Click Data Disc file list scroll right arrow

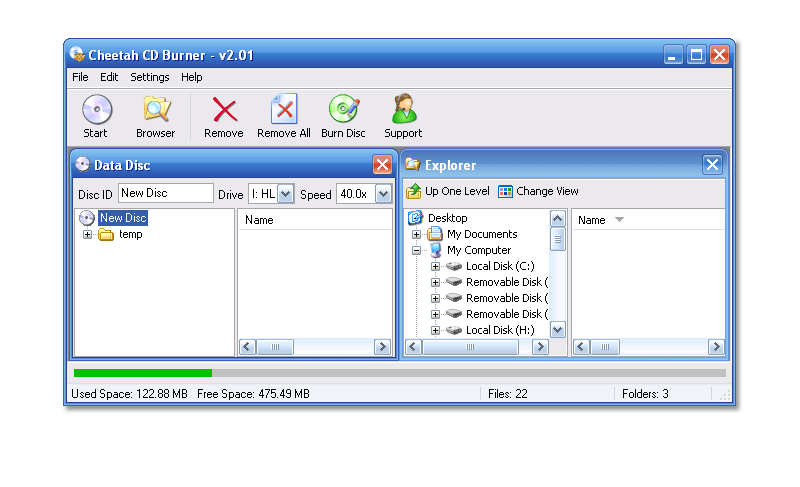click(382, 347)
